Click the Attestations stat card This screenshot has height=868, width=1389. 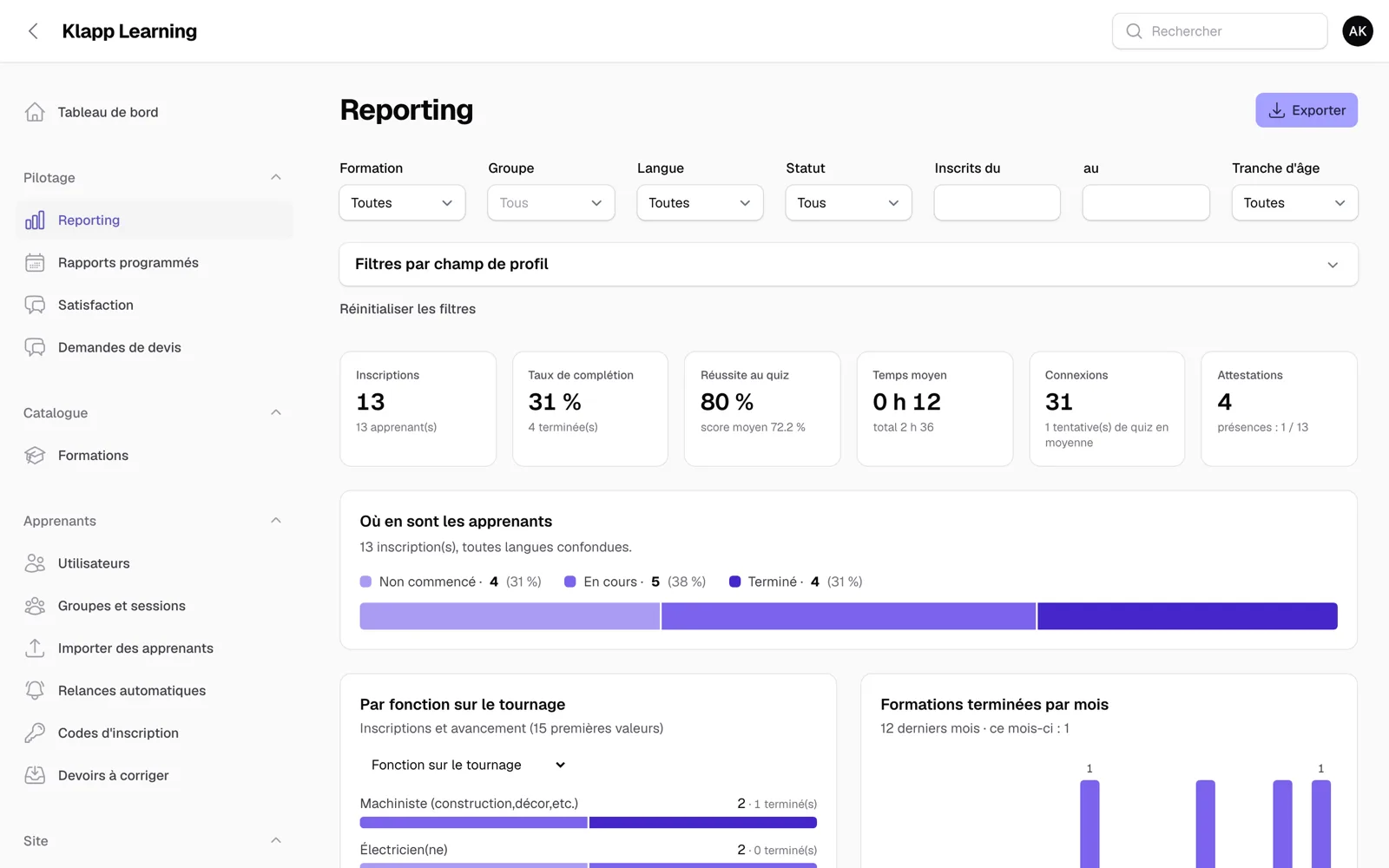click(x=1279, y=409)
